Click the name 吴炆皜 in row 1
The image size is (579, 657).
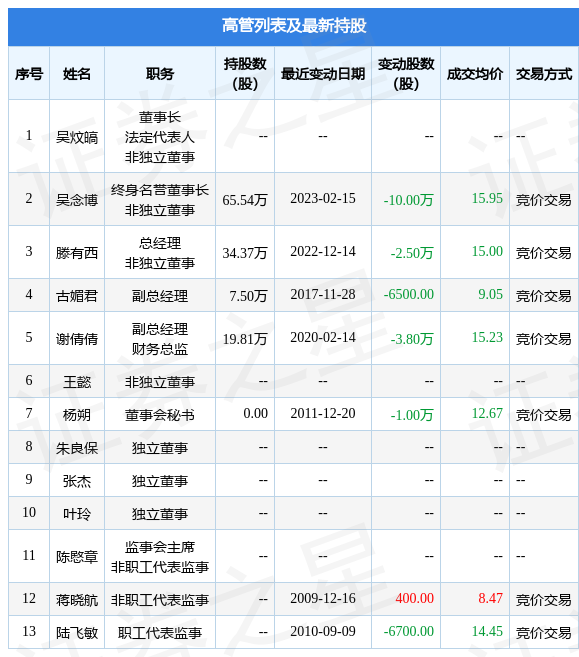(77, 137)
